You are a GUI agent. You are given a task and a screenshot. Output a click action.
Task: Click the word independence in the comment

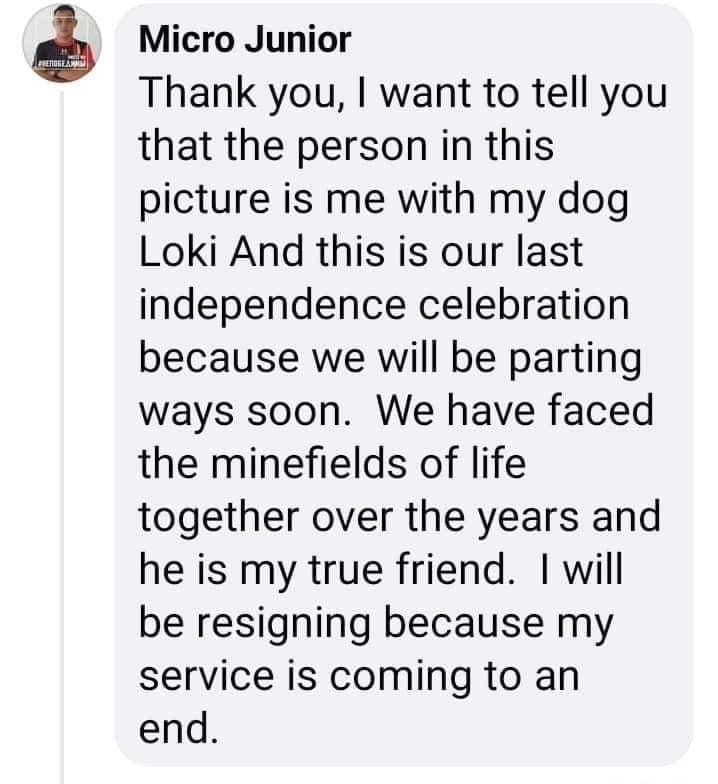(x=272, y=306)
